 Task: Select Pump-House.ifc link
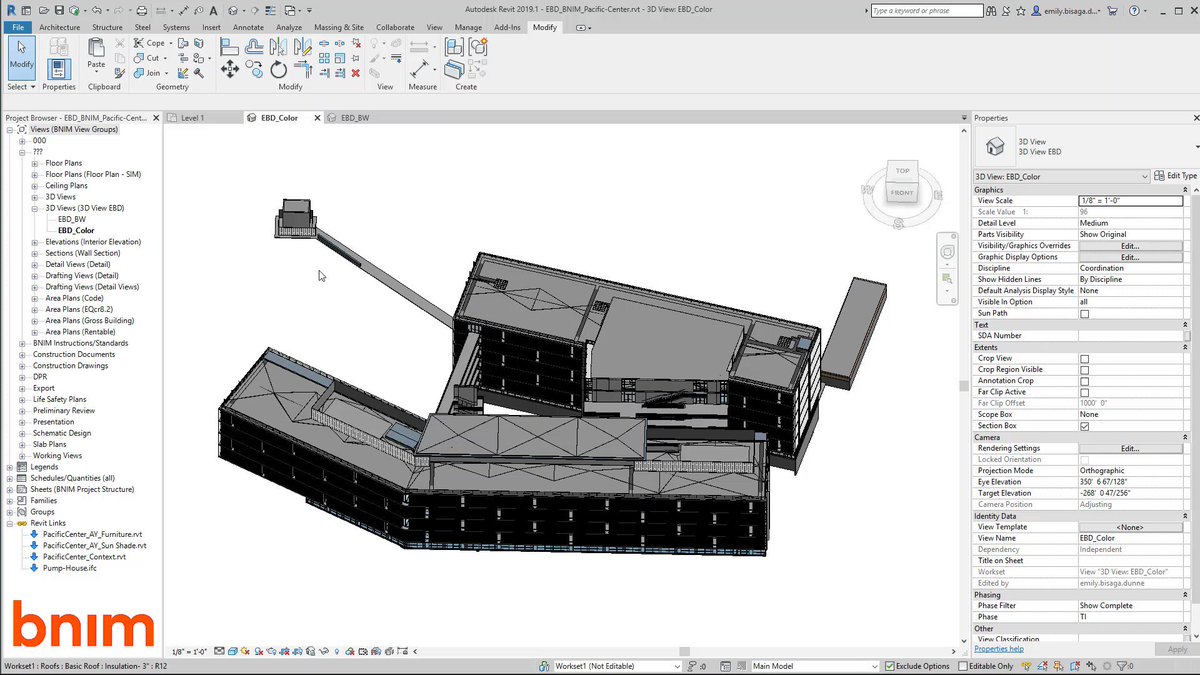coord(71,568)
